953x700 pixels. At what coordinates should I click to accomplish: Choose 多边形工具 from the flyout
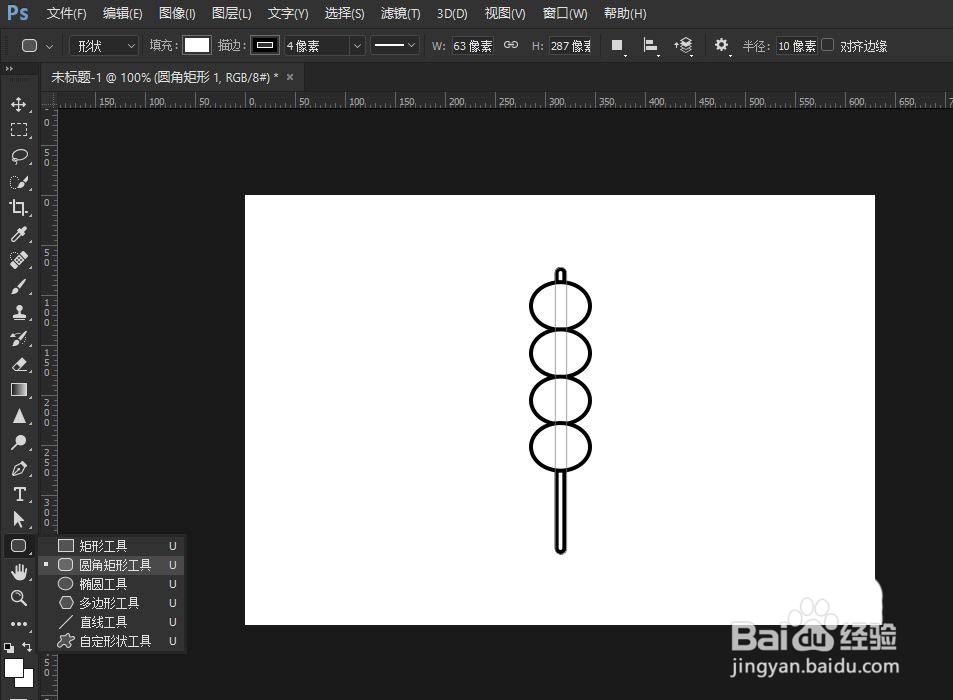112,603
